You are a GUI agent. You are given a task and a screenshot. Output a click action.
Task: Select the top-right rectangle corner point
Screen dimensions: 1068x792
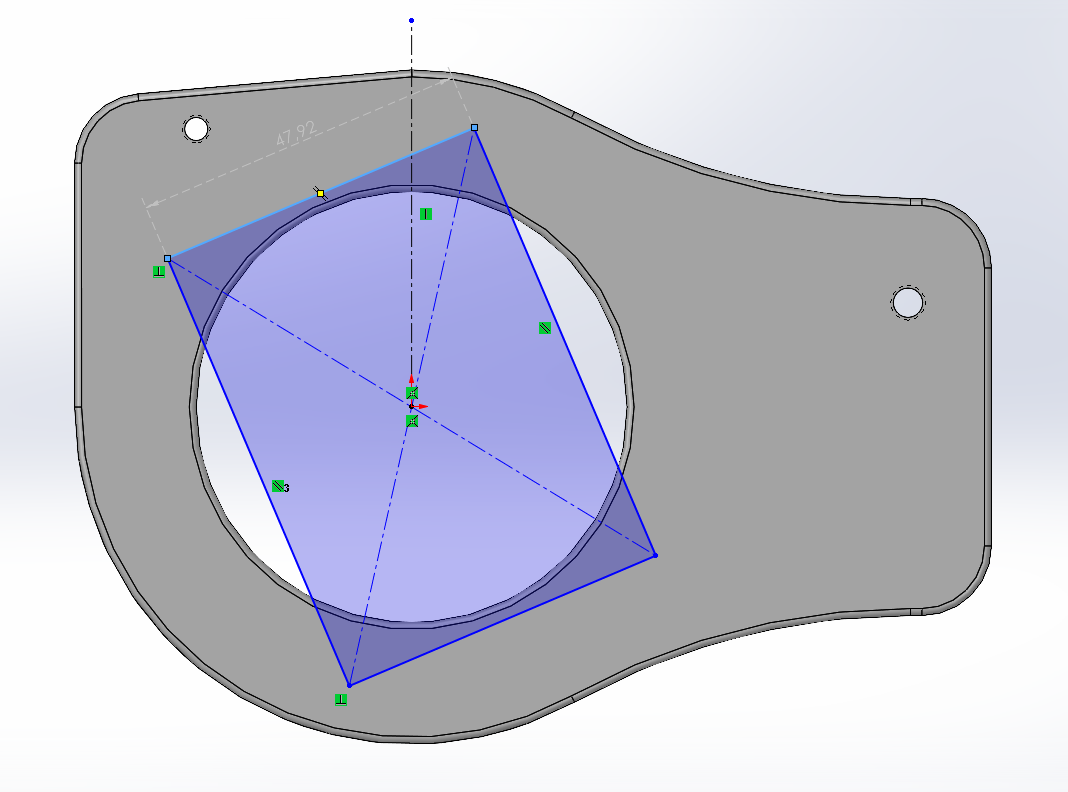pyautogui.click(x=474, y=128)
